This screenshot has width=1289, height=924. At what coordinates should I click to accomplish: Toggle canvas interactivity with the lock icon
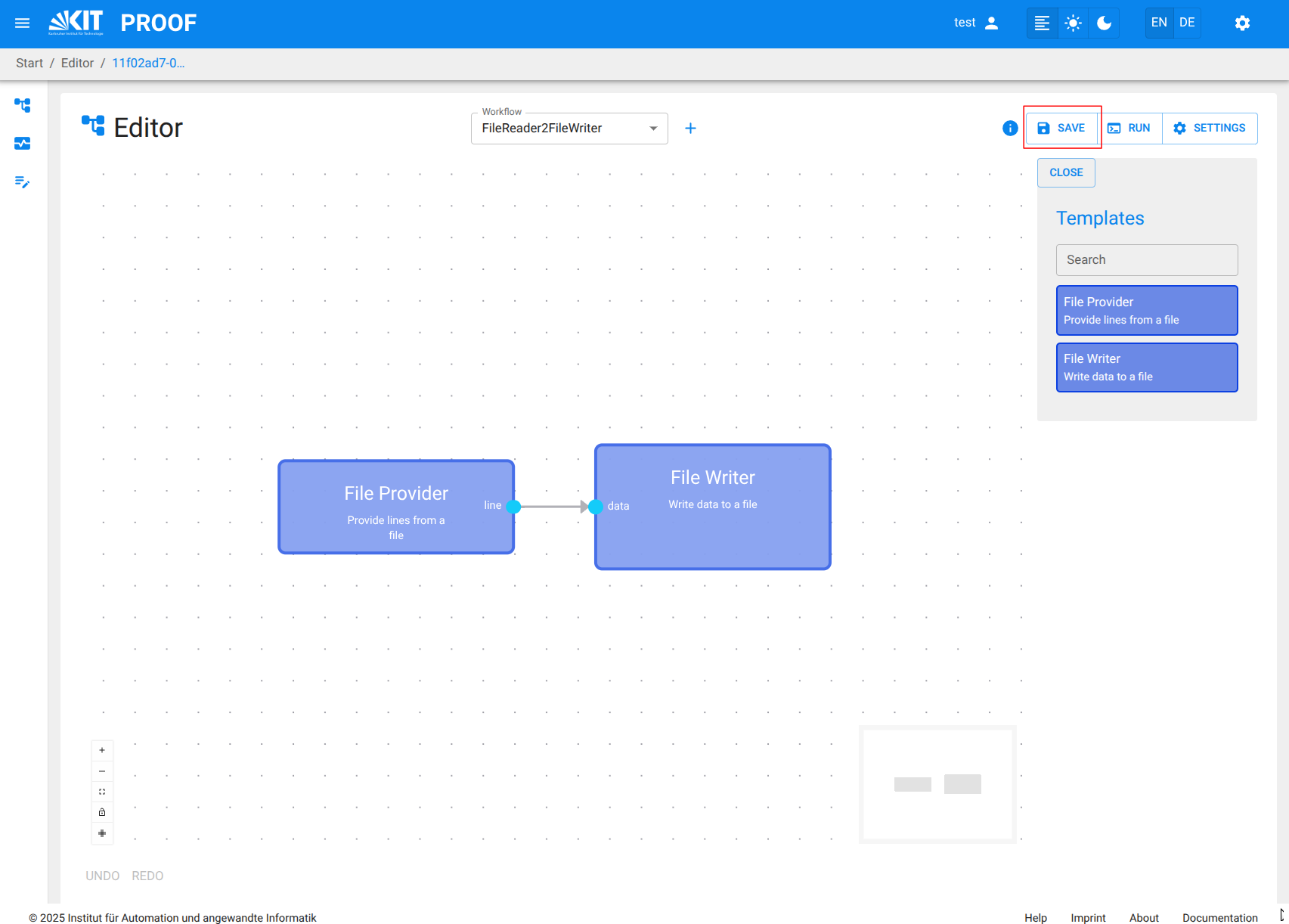point(102,812)
